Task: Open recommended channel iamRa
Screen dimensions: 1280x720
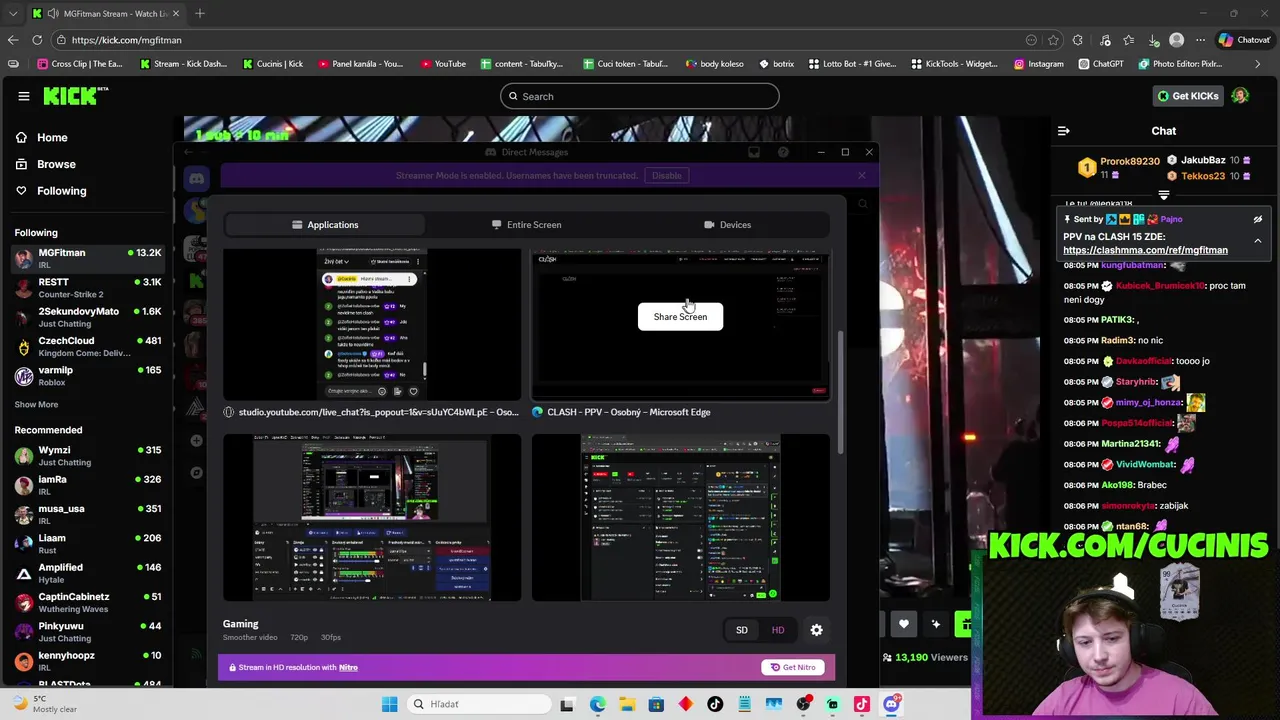Action: [87, 485]
